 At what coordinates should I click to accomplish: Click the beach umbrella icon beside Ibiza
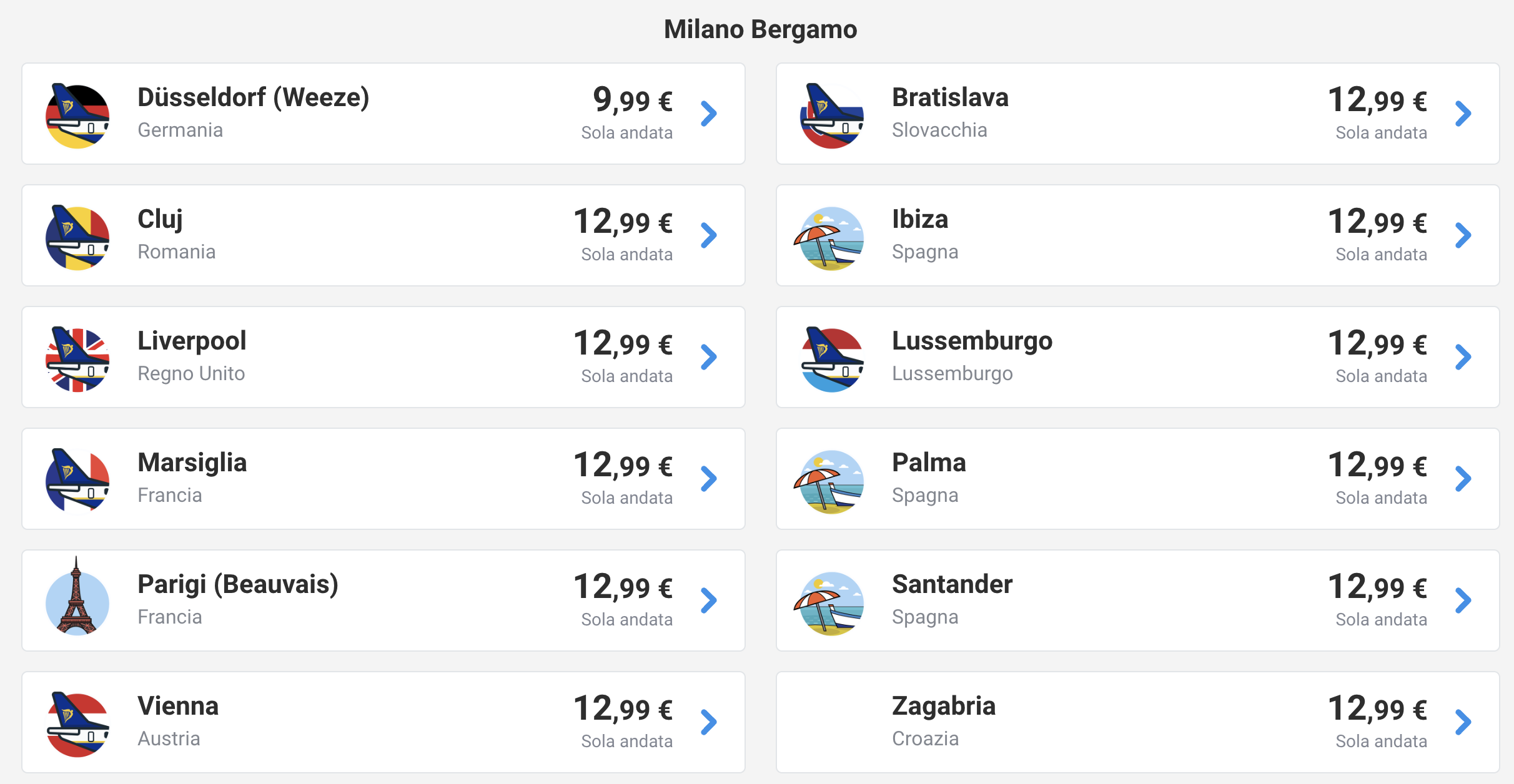click(829, 238)
